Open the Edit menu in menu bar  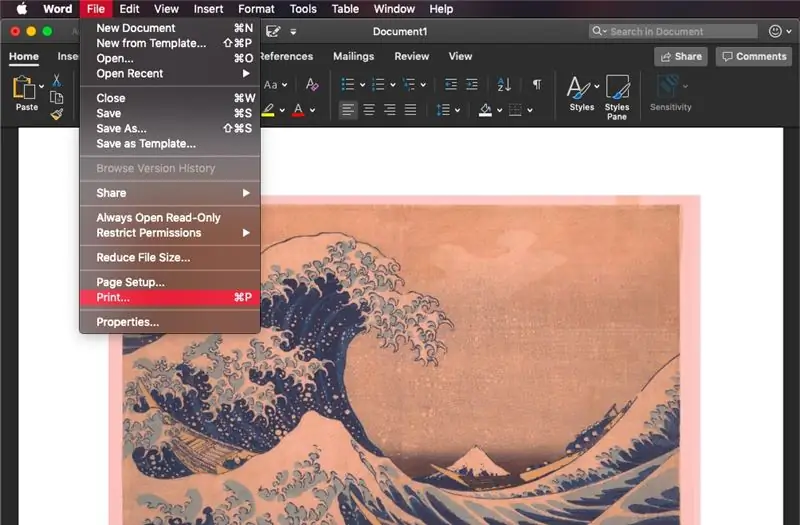tap(129, 9)
